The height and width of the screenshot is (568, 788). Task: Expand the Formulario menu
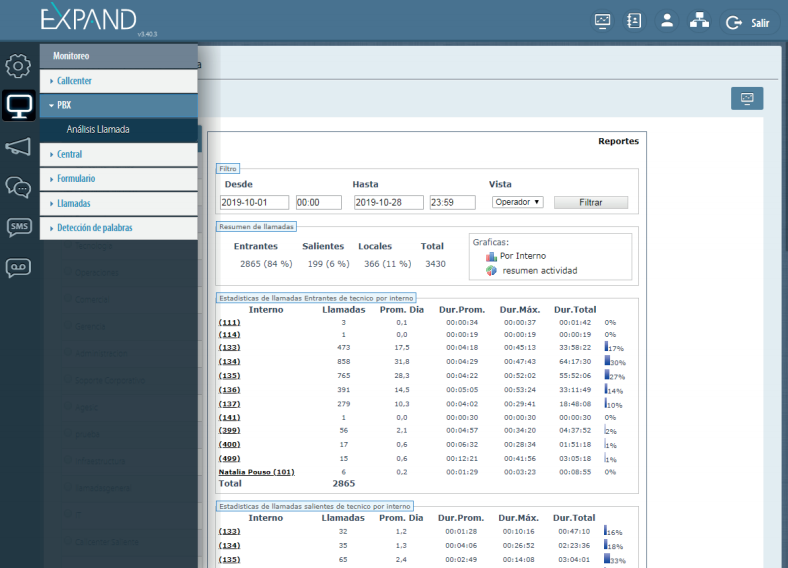[119, 178]
